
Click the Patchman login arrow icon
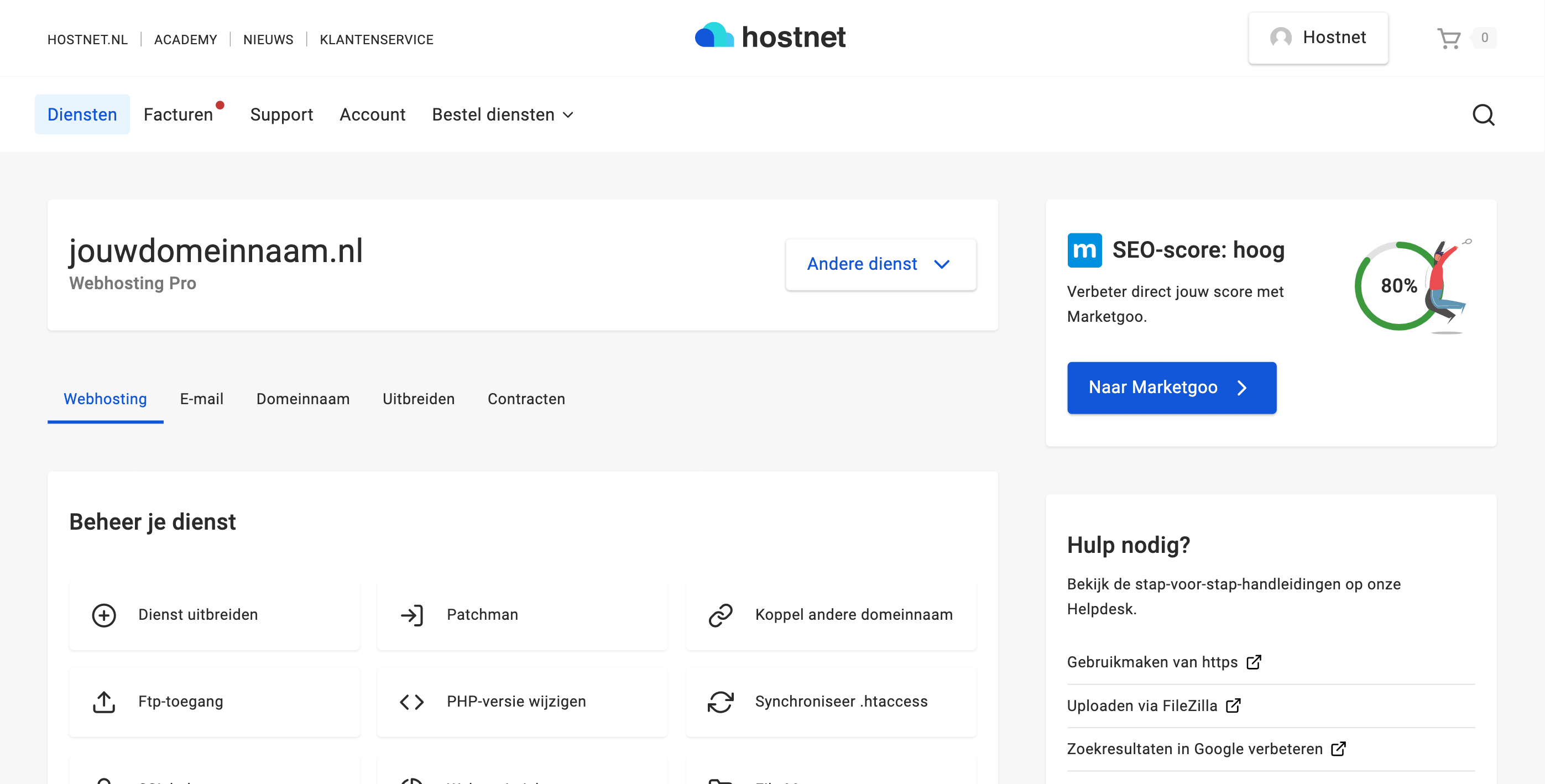click(411, 615)
